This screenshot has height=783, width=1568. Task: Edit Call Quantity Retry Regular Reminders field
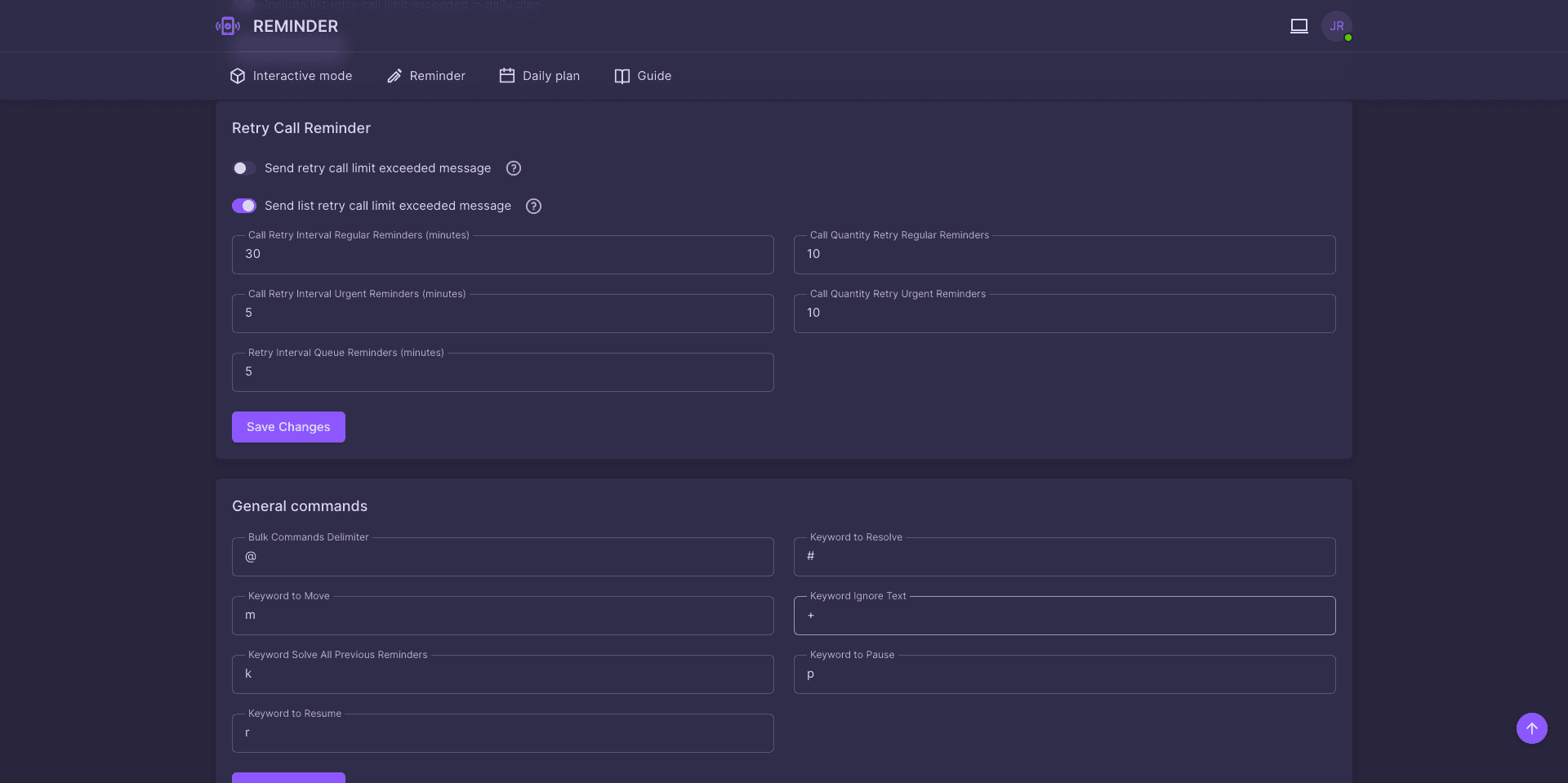(x=1065, y=255)
